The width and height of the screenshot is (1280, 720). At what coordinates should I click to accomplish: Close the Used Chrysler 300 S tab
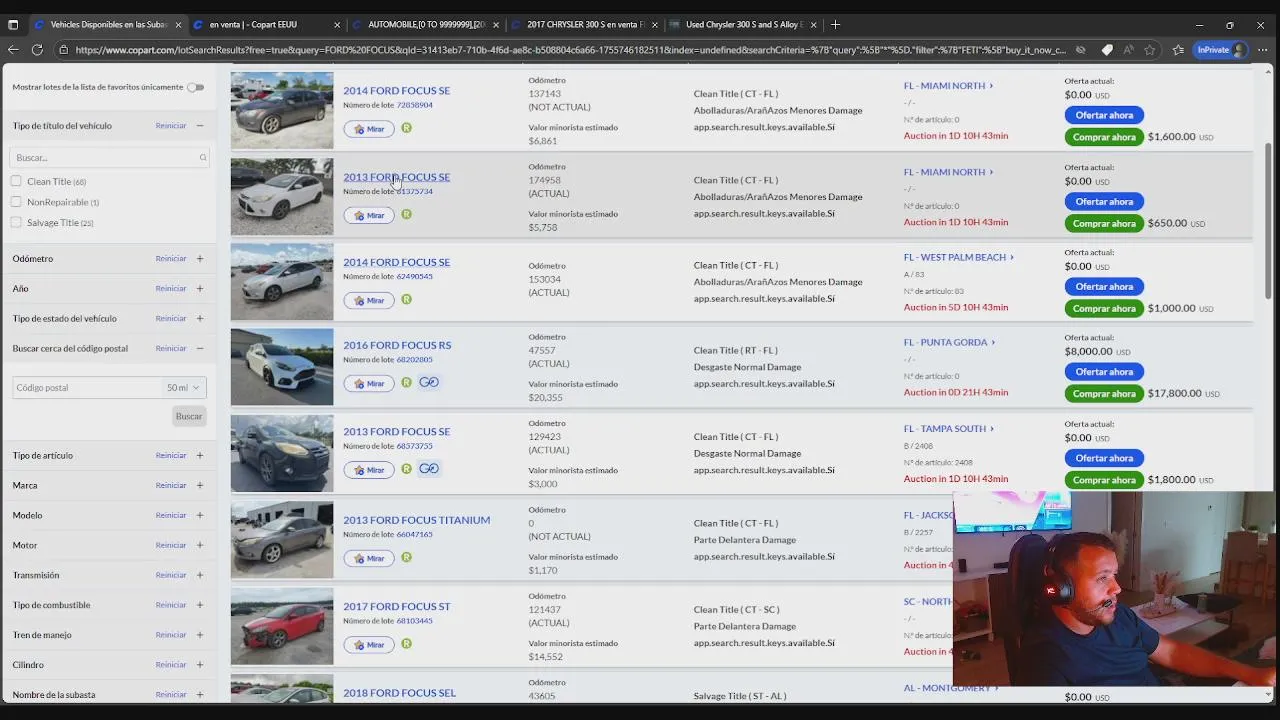[x=814, y=24]
